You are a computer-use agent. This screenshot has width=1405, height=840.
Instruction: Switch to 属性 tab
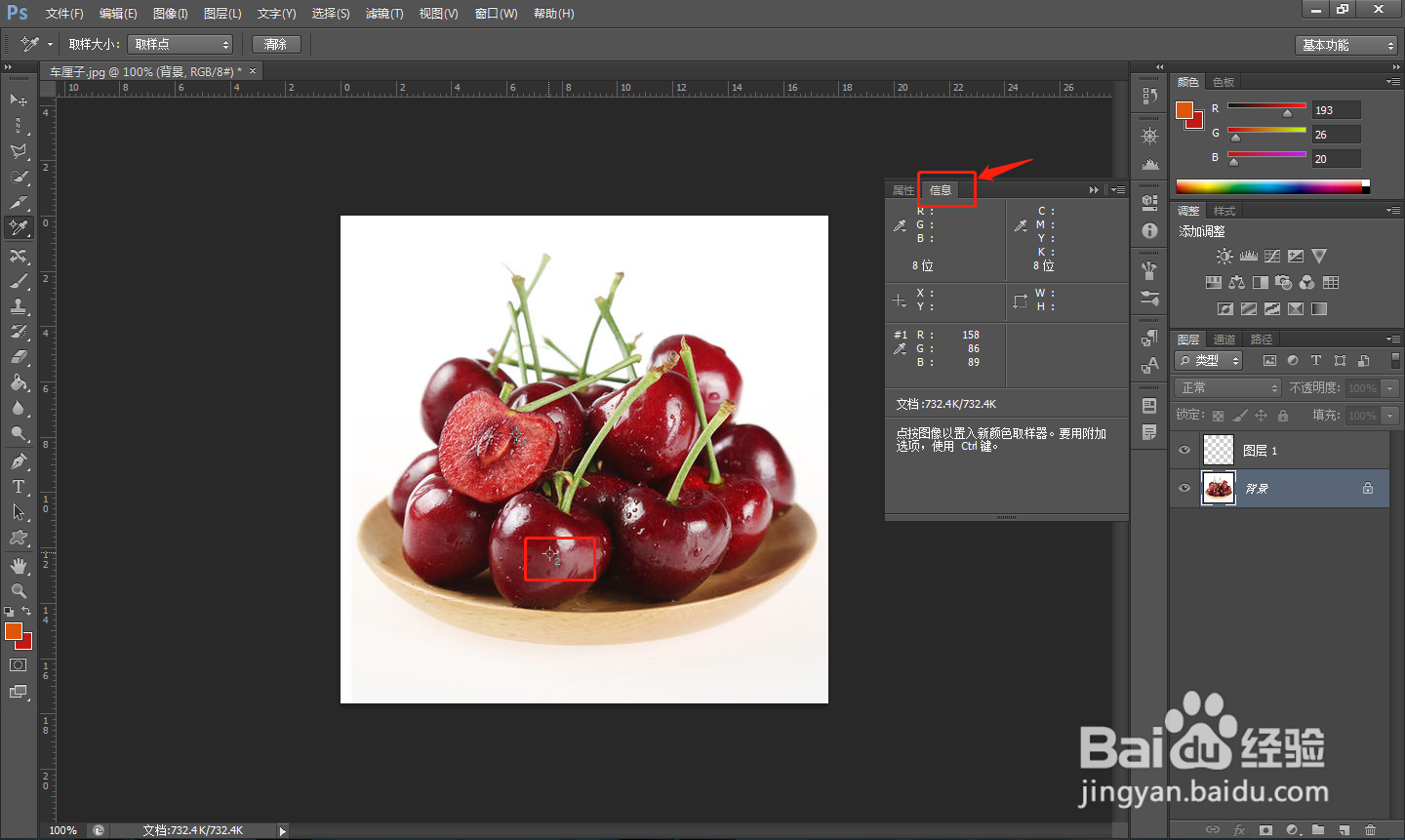point(903,190)
